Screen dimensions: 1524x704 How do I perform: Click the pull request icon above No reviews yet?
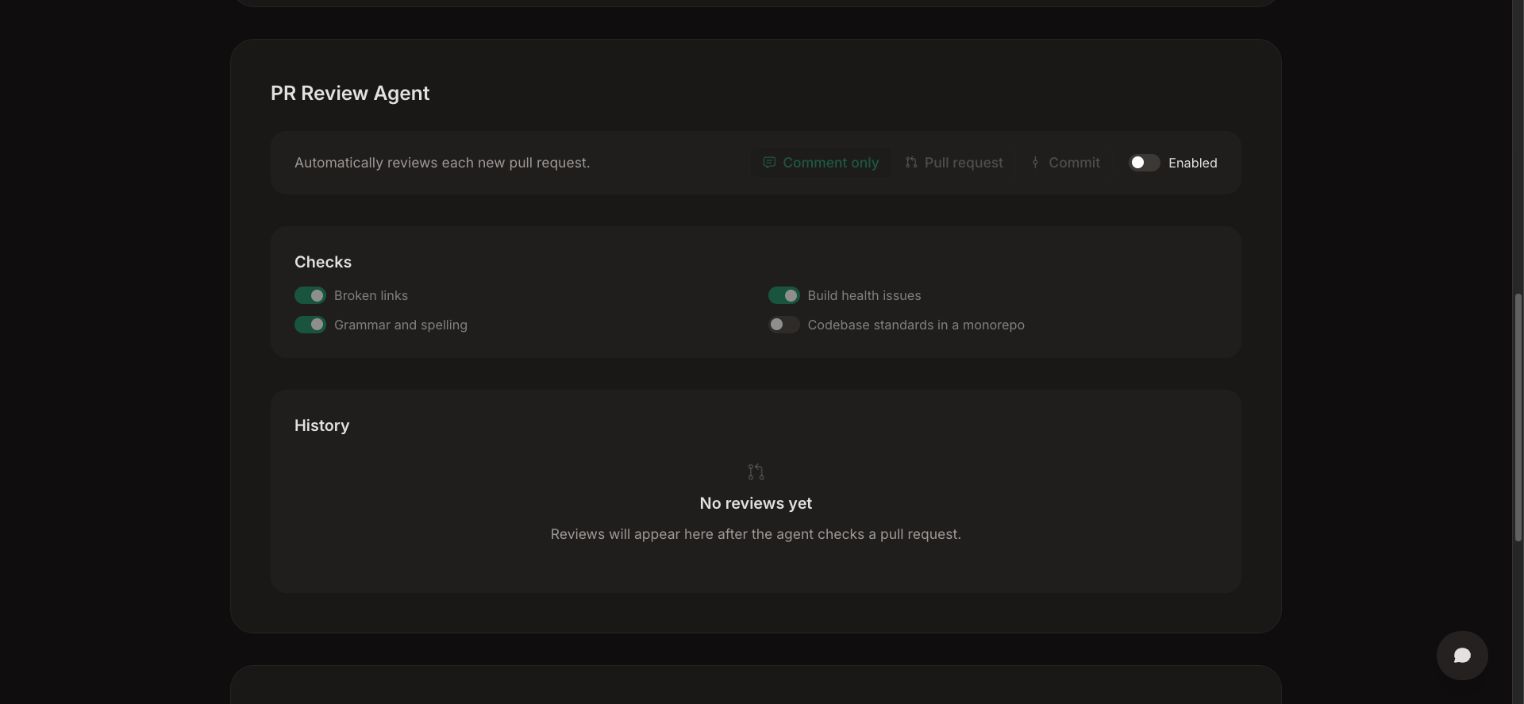point(756,472)
